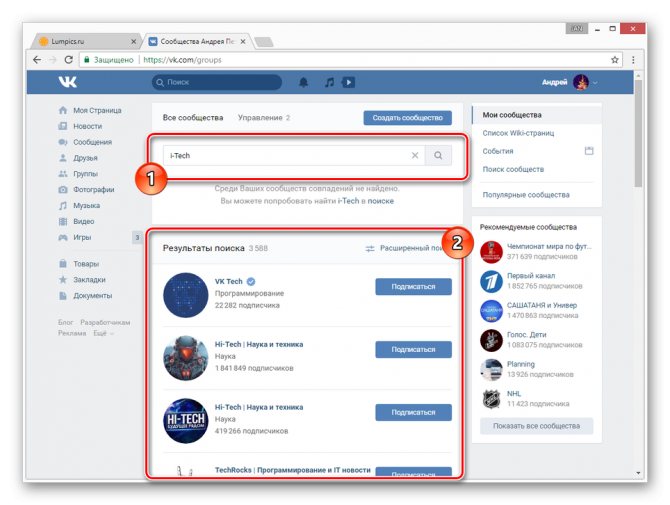Open the video play icon in header
The width and height of the screenshot is (670, 505).
click(348, 82)
